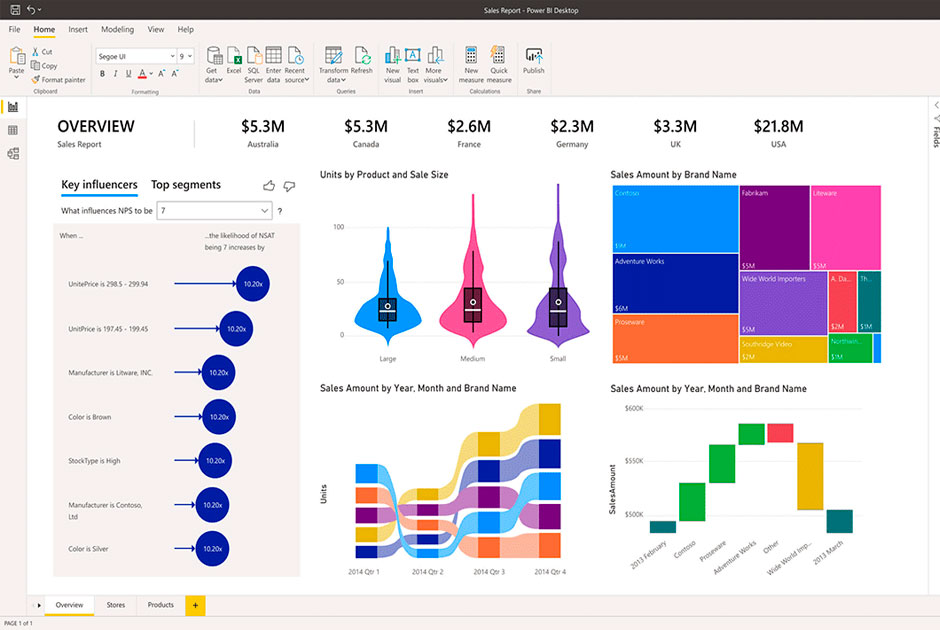
Task: Click the Contoso tile in treemap
Action: coord(676,219)
